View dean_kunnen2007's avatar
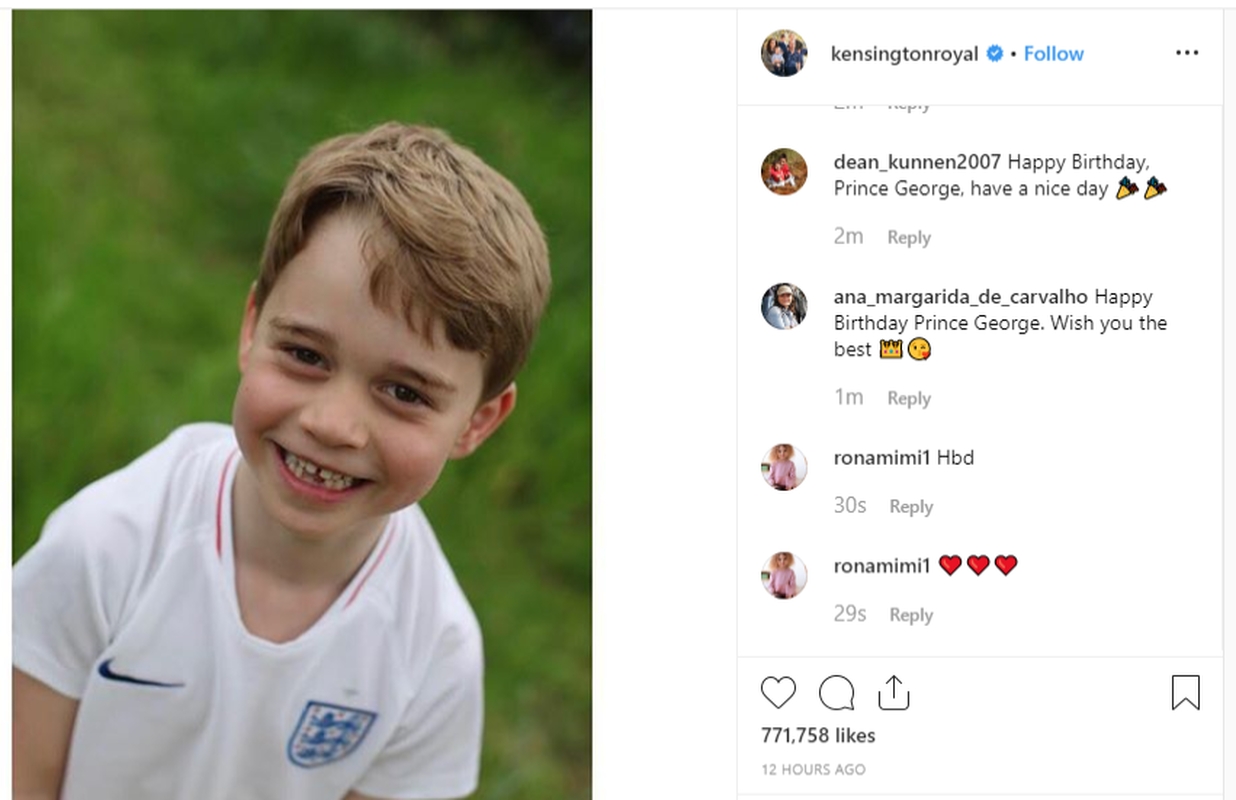This screenshot has height=800, width=1236. click(784, 172)
